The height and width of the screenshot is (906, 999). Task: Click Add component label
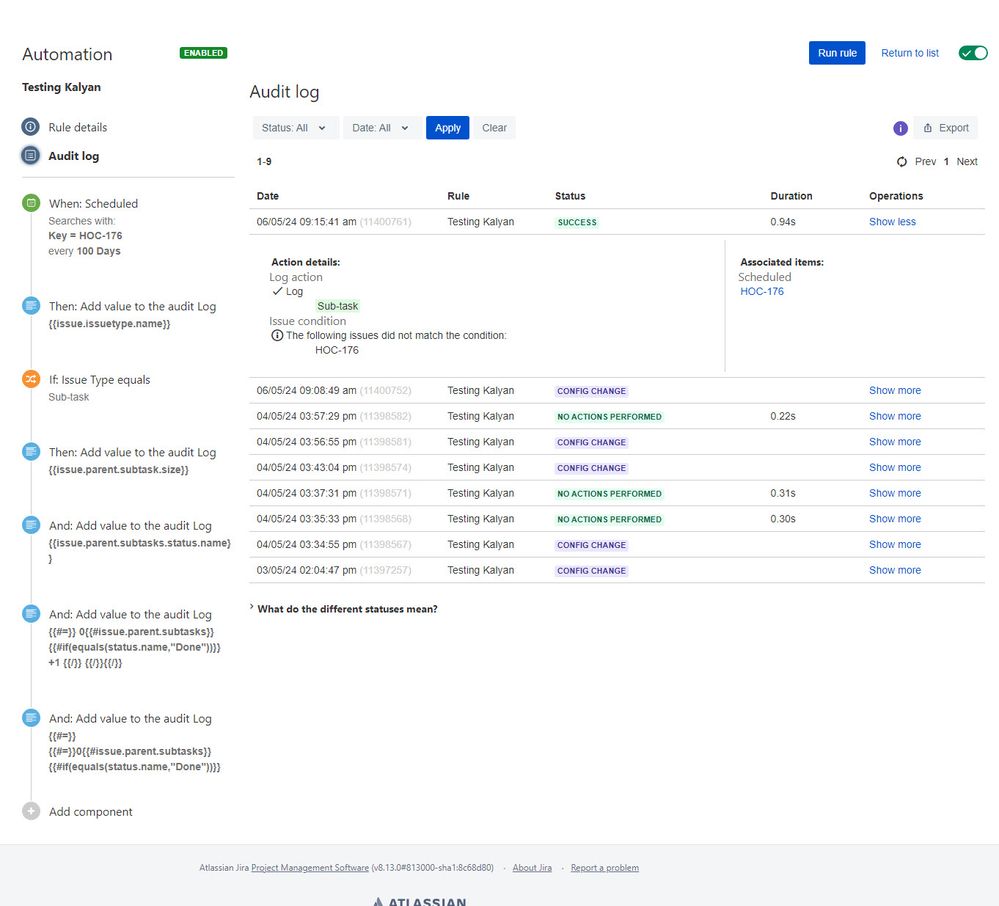pyautogui.click(x=90, y=812)
